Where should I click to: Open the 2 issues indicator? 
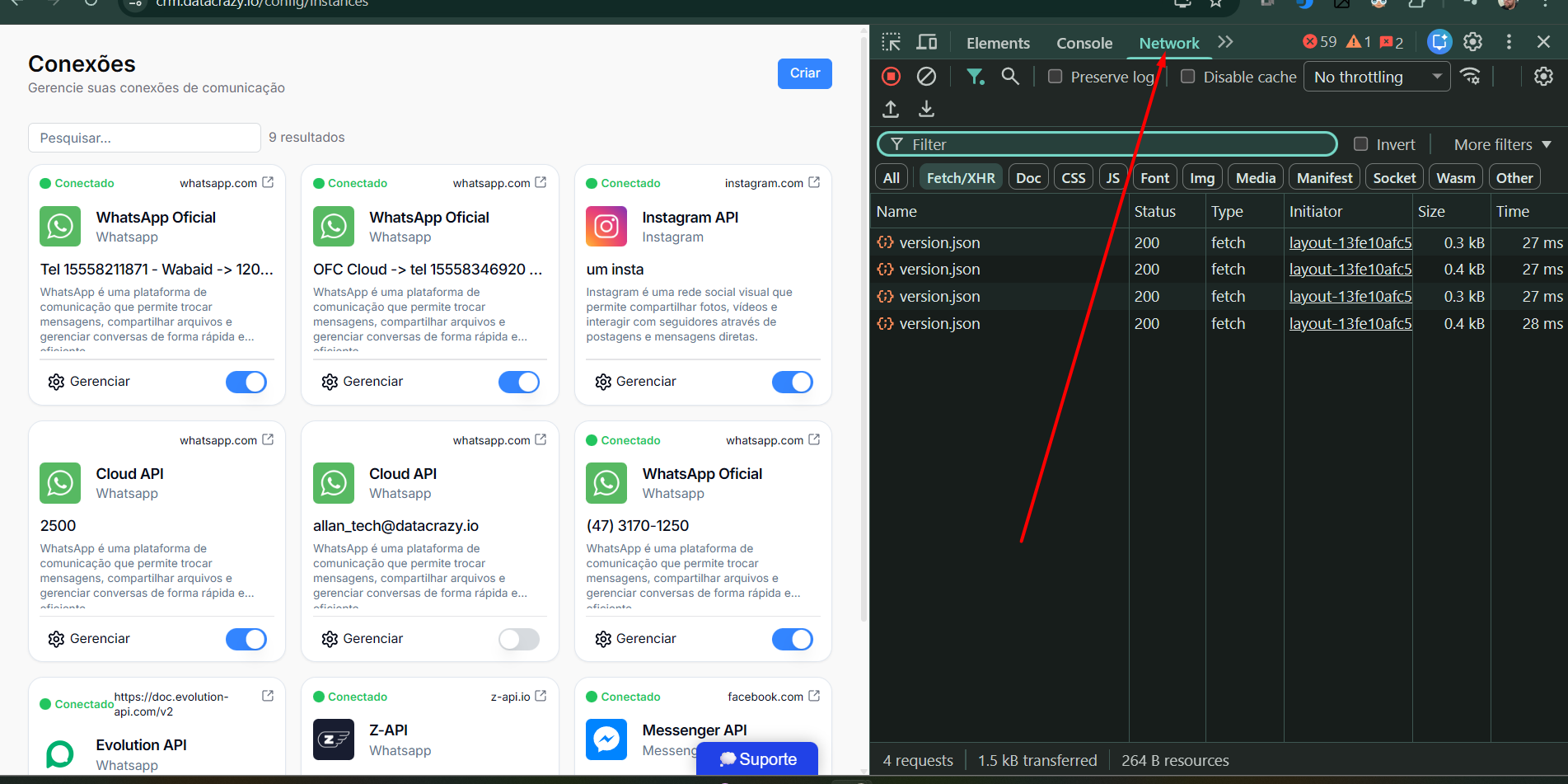click(1392, 42)
